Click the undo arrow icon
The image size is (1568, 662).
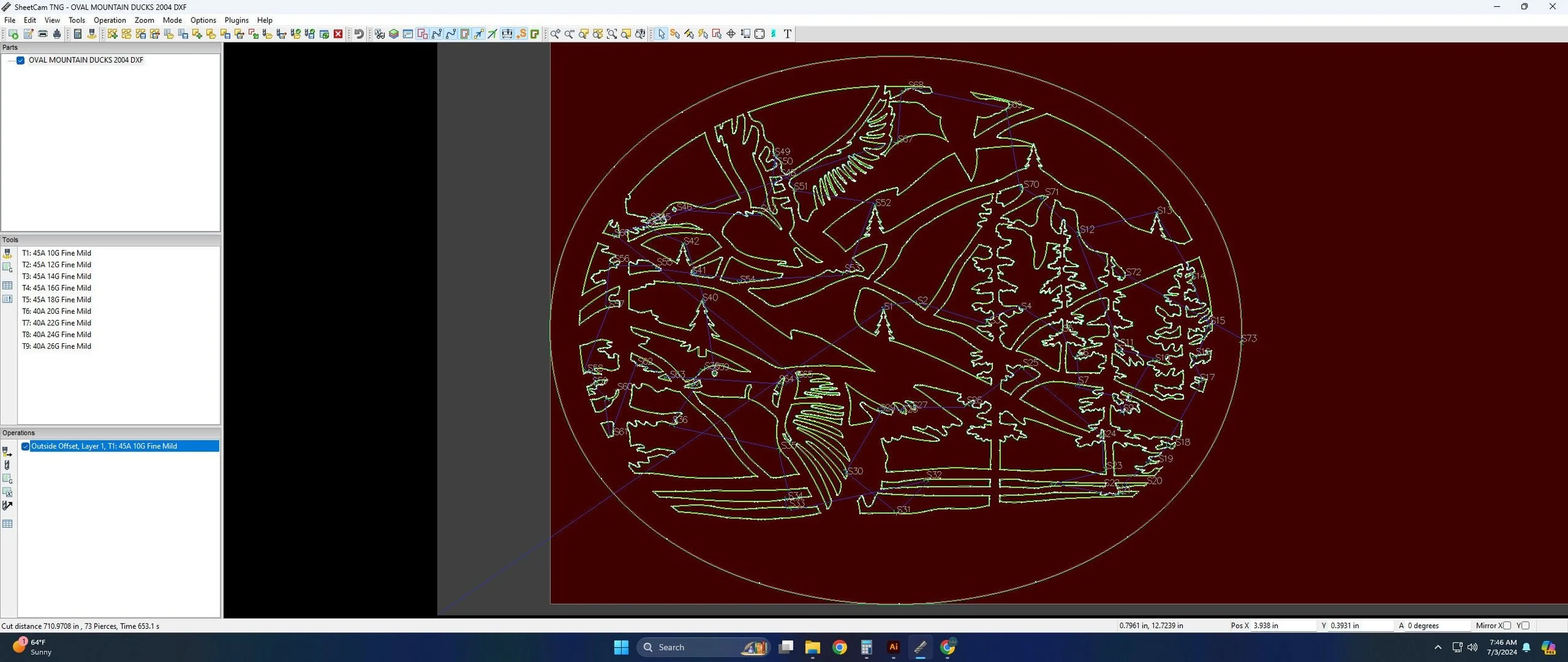(359, 34)
